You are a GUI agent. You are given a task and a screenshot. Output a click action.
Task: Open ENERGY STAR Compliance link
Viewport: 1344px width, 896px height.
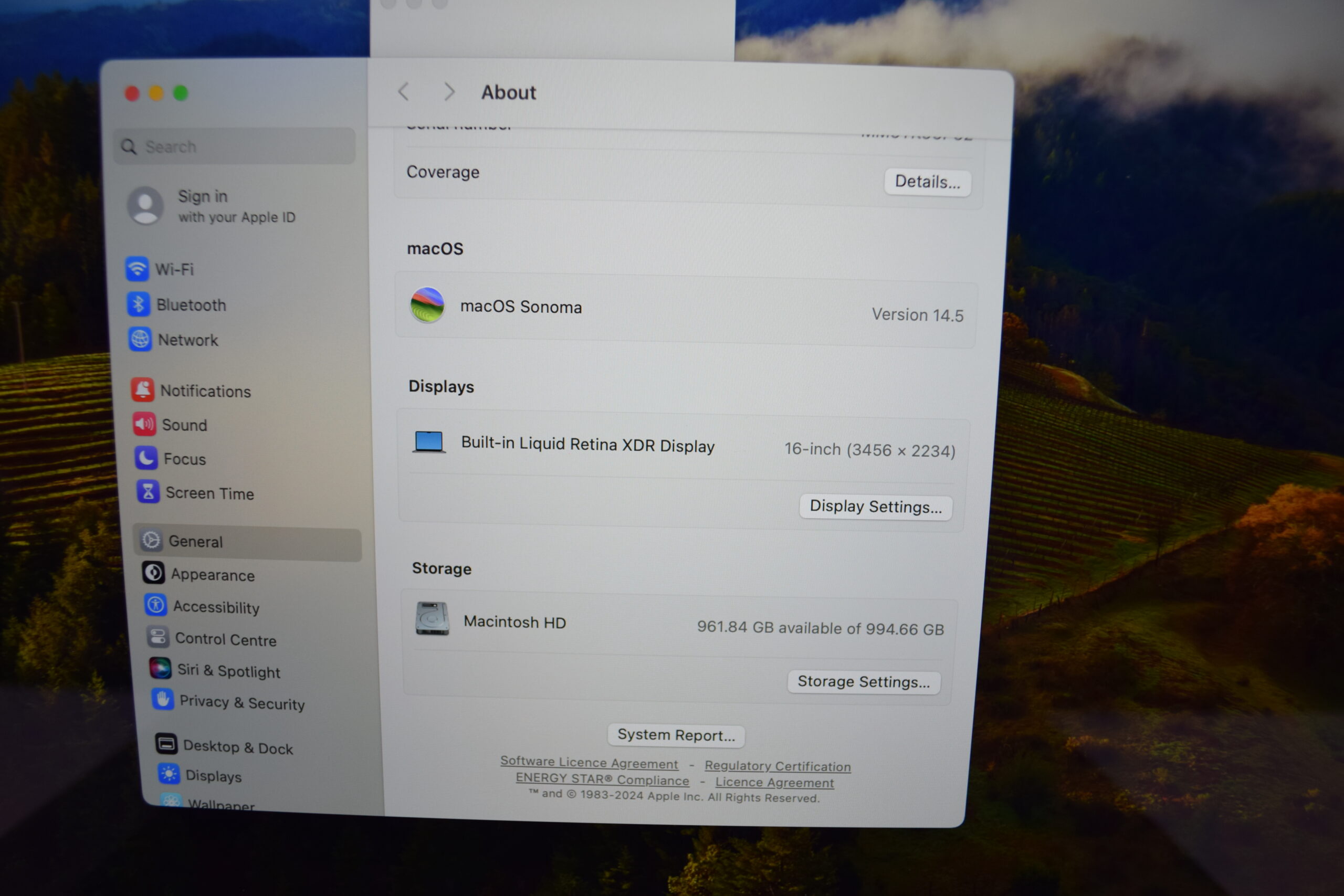tap(602, 779)
